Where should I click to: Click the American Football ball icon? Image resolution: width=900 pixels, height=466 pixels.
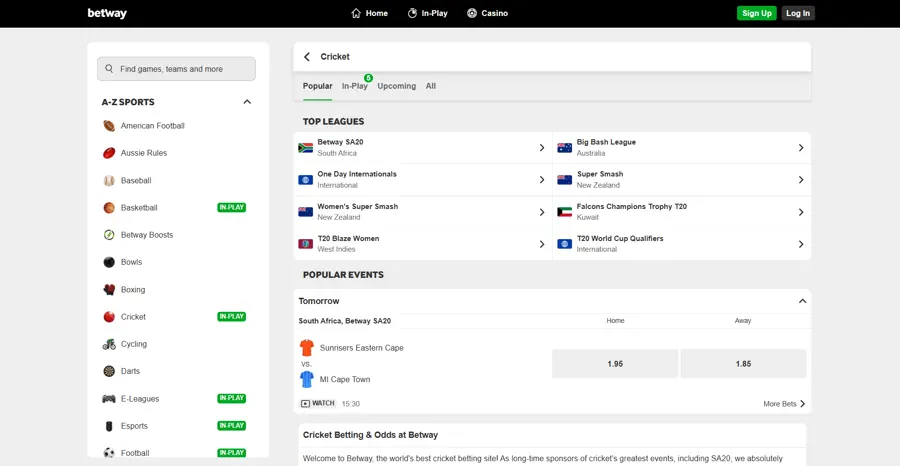109,126
